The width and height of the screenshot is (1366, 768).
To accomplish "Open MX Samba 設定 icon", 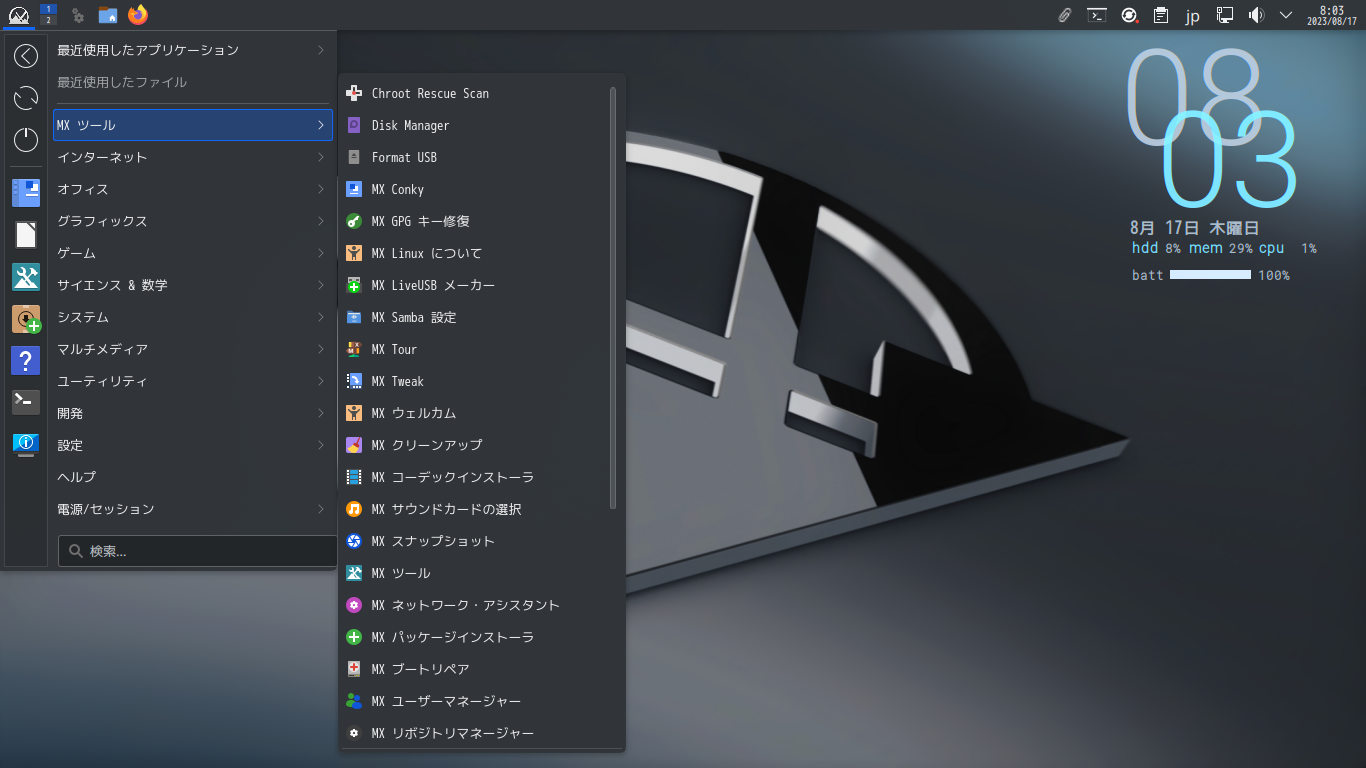I will [x=353, y=317].
